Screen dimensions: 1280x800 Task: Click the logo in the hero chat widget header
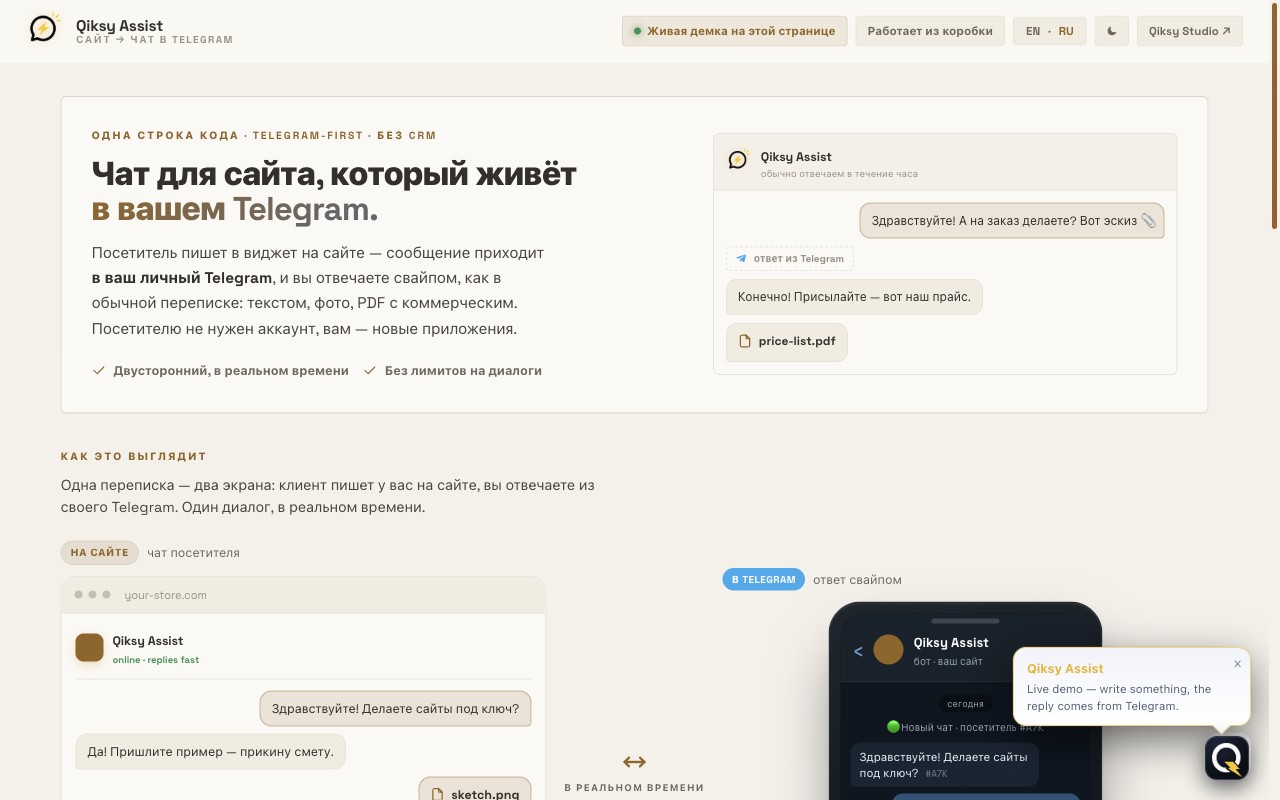point(739,159)
